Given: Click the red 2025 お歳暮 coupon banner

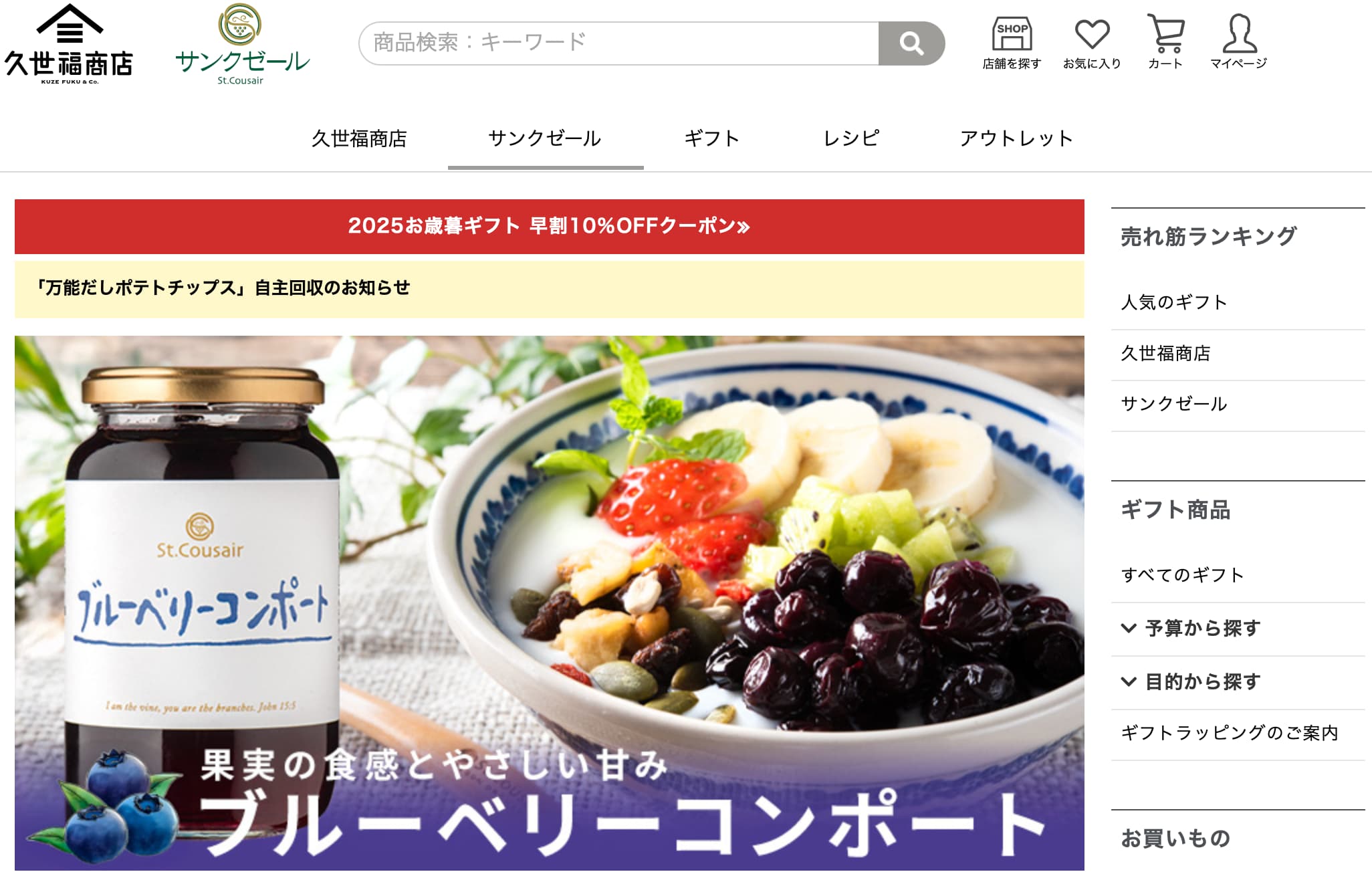Looking at the screenshot, I should (x=550, y=226).
